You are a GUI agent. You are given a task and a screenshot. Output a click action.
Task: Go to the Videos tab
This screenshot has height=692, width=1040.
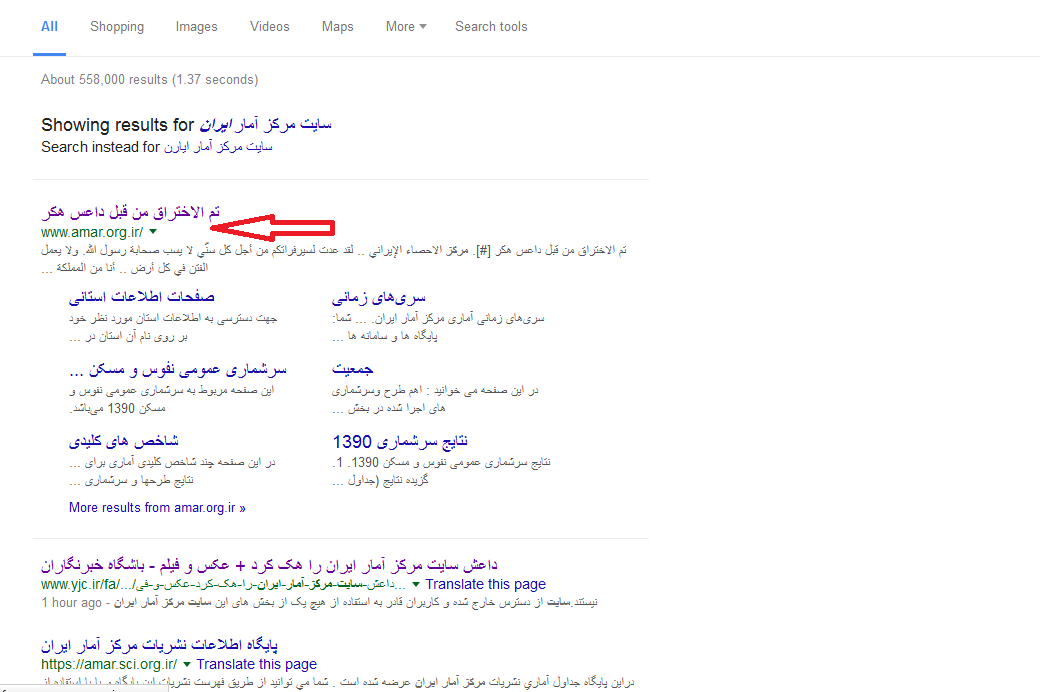[x=270, y=27]
